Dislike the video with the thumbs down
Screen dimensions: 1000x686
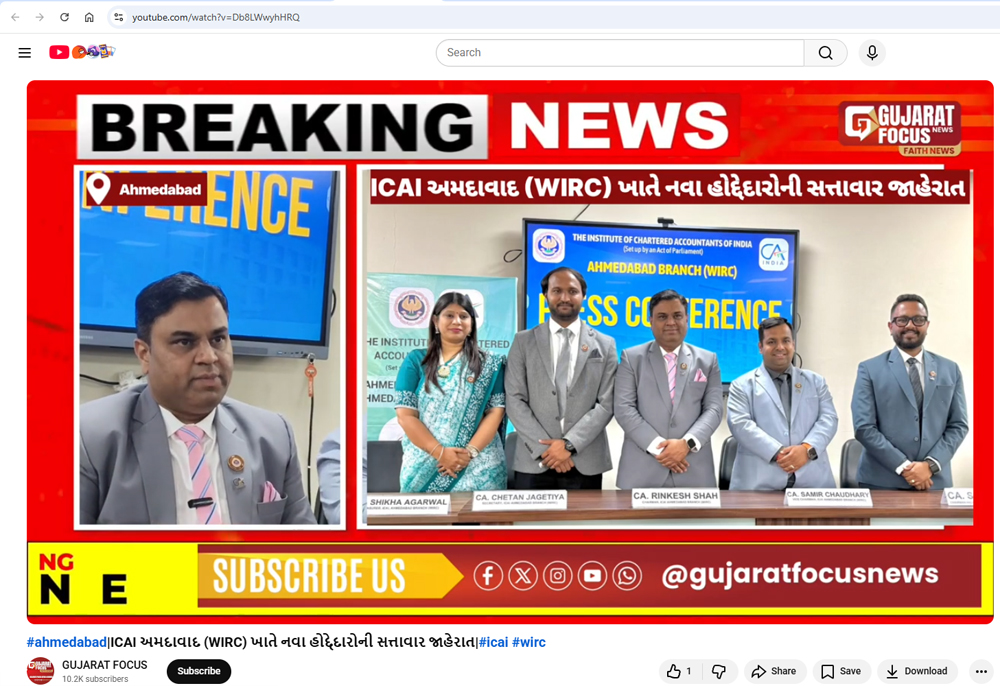point(718,672)
